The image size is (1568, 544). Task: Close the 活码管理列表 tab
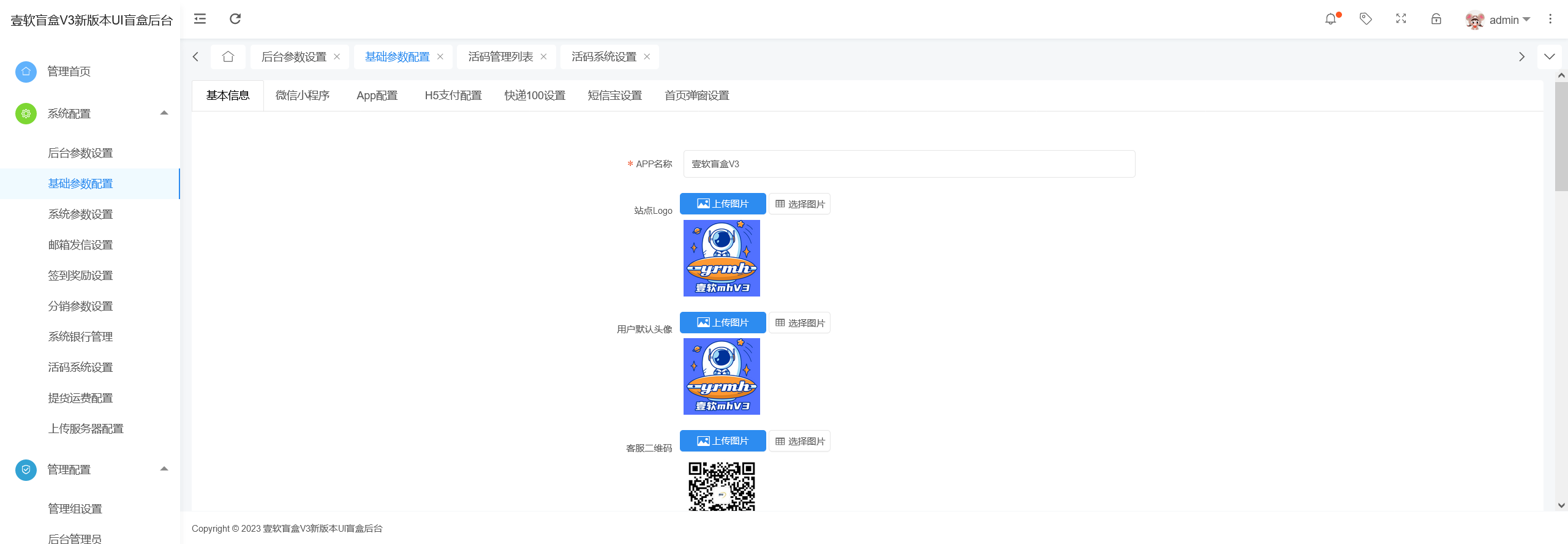pyautogui.click(x=543, y=57)
